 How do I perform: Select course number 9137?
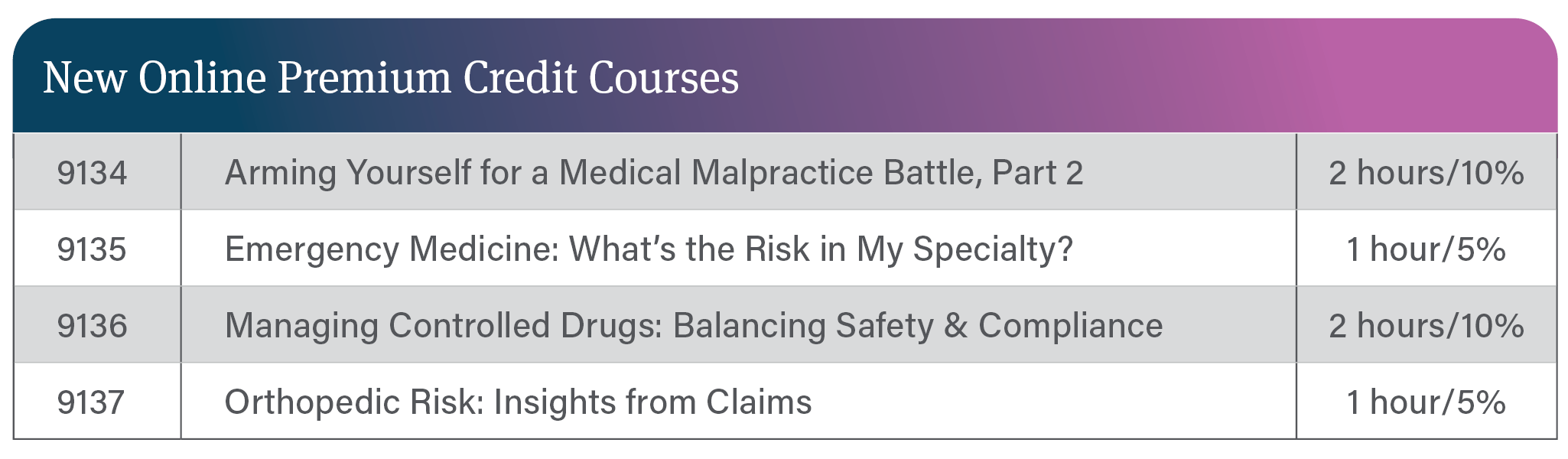click(91, 402)
